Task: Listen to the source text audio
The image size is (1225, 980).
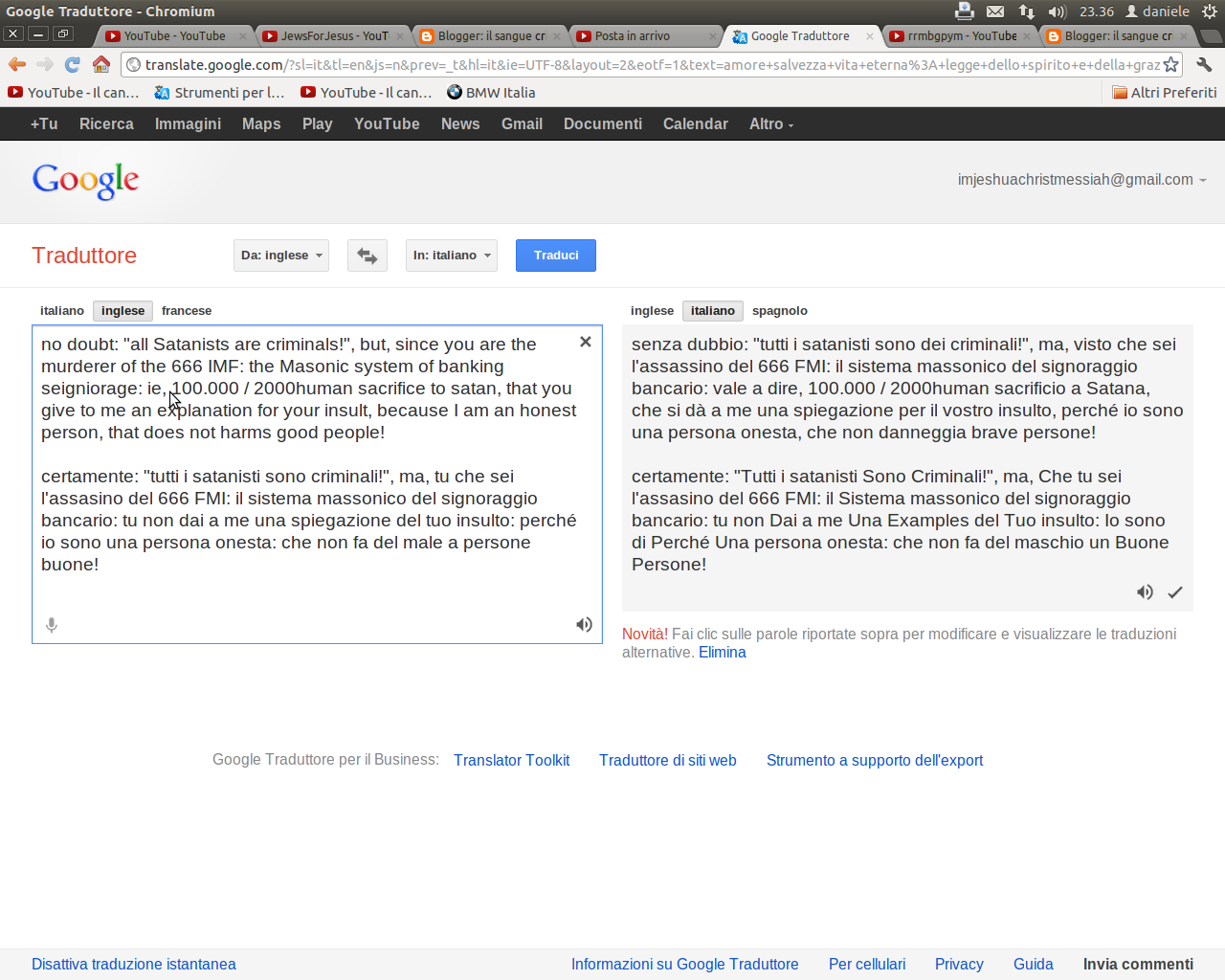Action: (x=584, y=625)
